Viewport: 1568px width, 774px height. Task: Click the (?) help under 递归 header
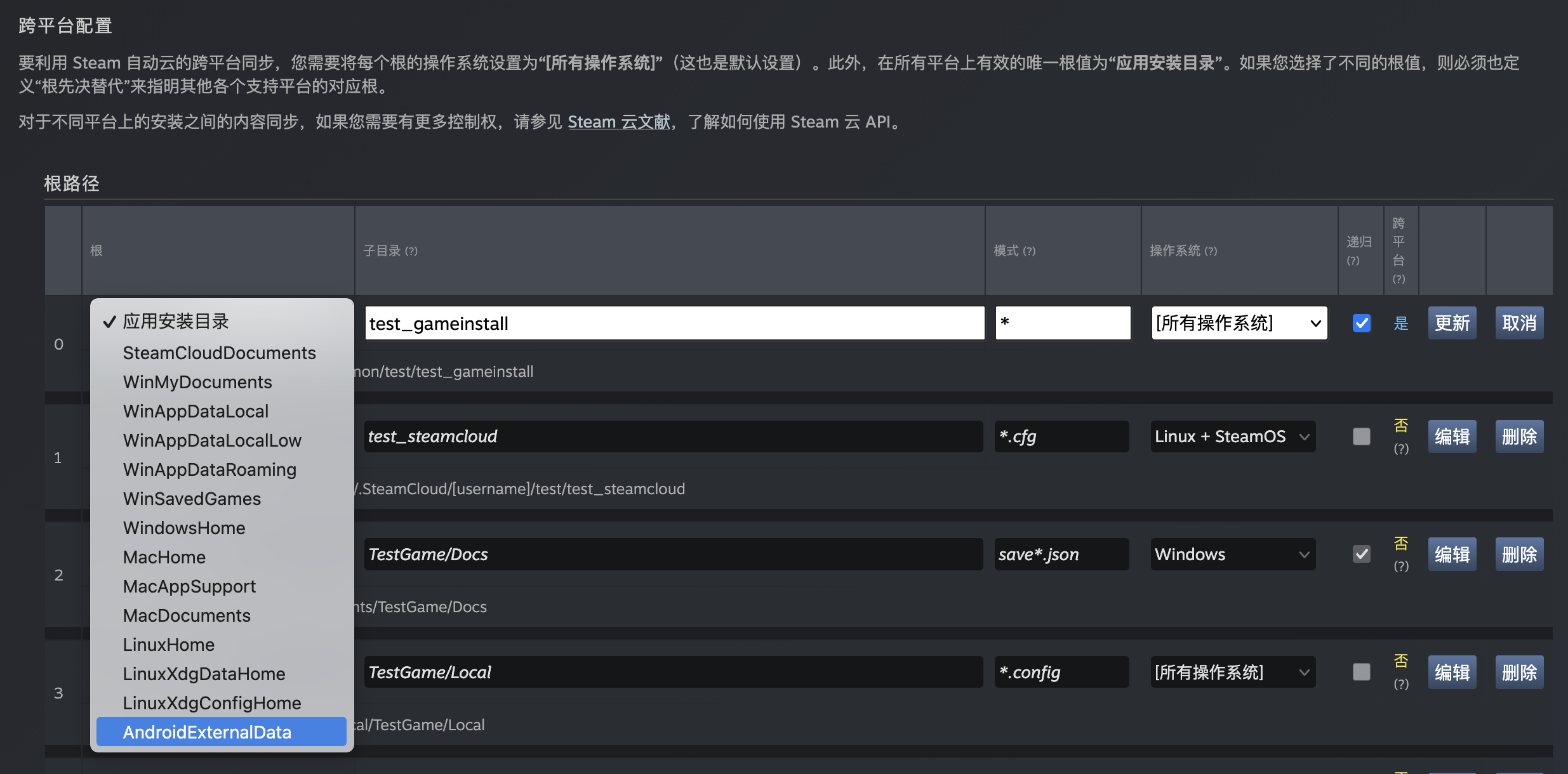click(x=1353, y=261)
